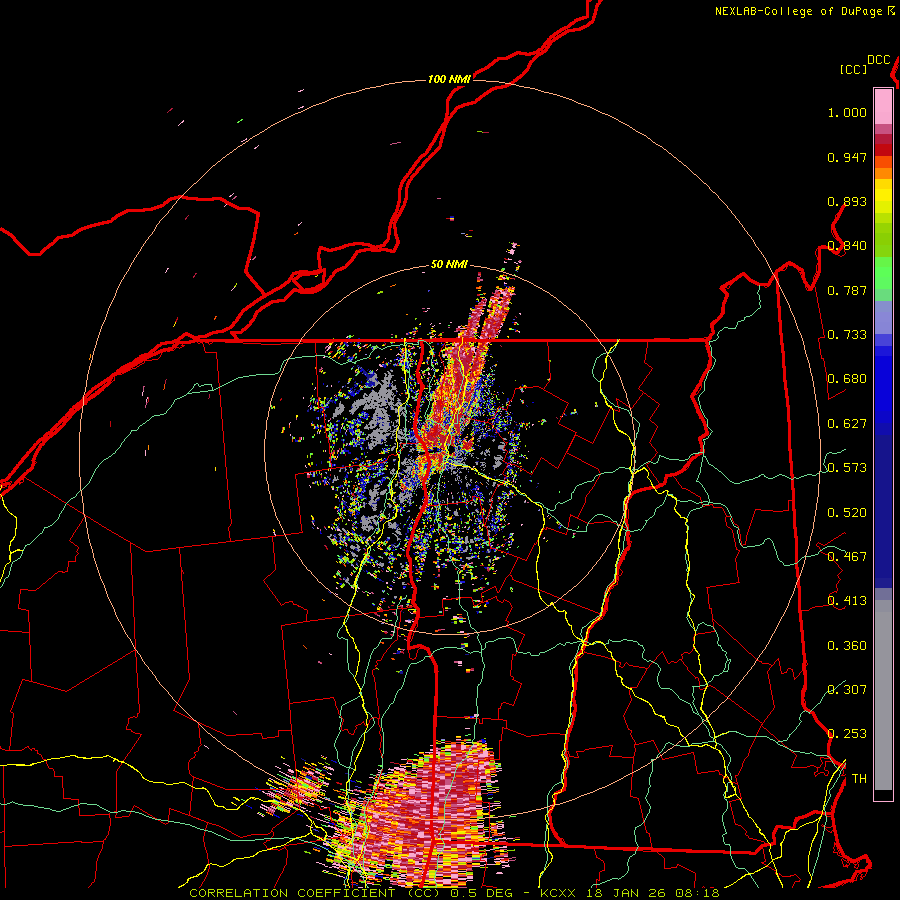Select the 0.627 scale value
The image size is (900, 900).
(x=847, y=424)
